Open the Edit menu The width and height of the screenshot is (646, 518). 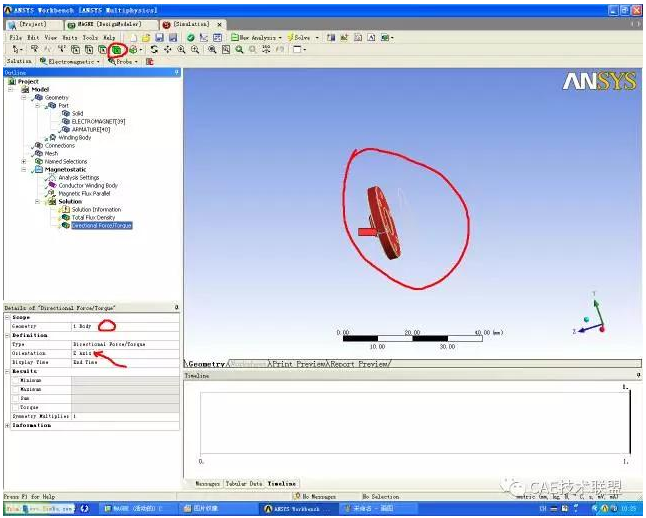coord(33,38)
